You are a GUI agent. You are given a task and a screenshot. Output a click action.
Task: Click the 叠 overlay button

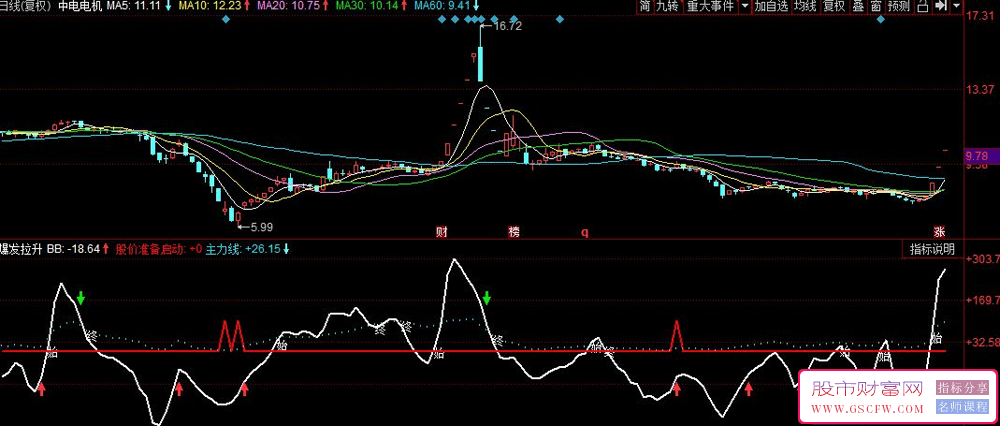coord(858,6)
